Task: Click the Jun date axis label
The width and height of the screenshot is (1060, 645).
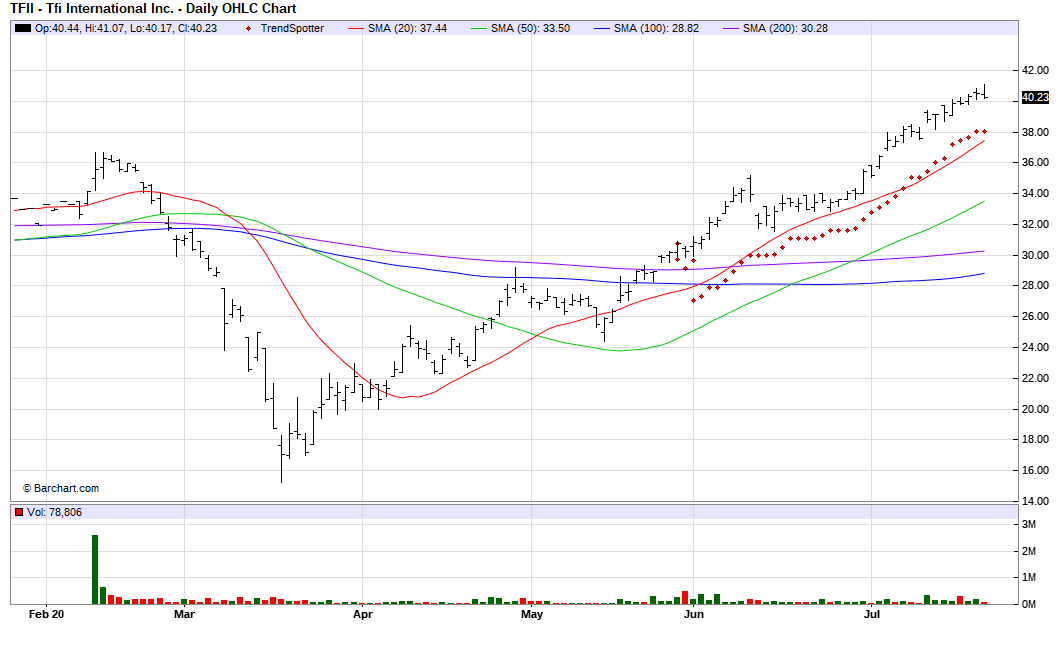Action: (x=694, y=614)
